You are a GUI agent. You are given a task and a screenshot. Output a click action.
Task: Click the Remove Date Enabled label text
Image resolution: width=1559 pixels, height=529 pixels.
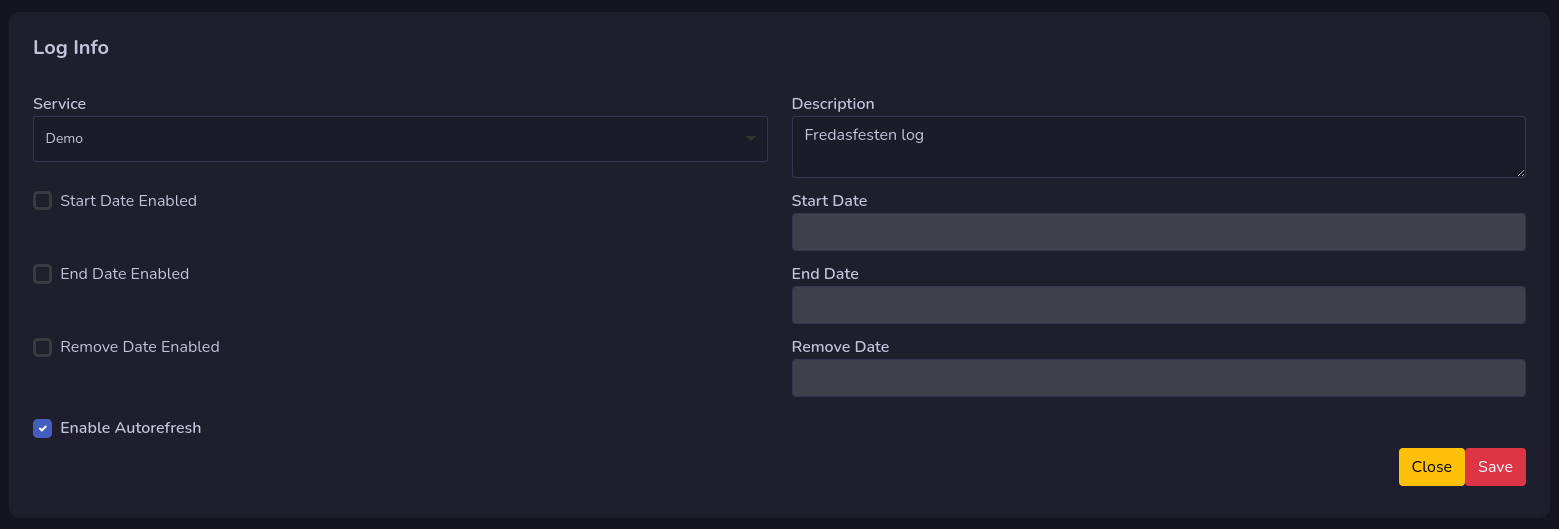click(140, 347)
